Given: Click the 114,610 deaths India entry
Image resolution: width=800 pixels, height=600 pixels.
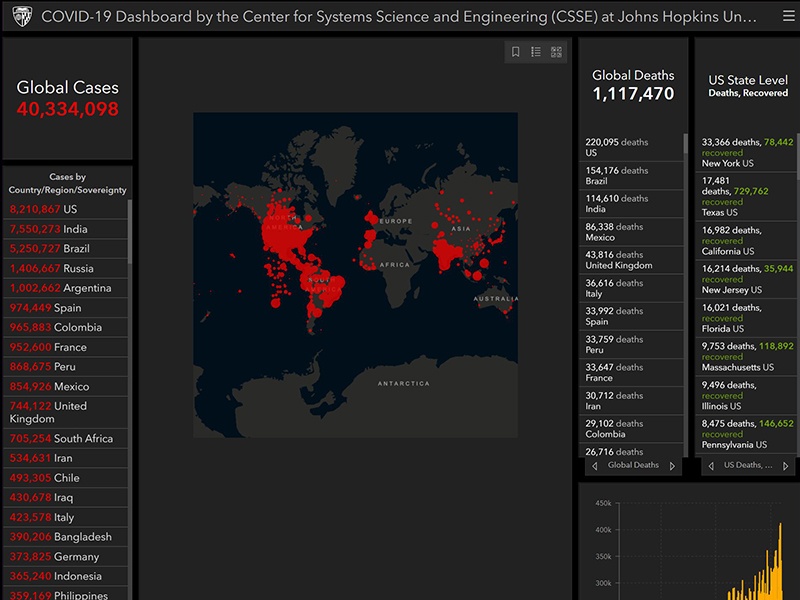Looking at the screenshot, I should click(x=631, y=204).
